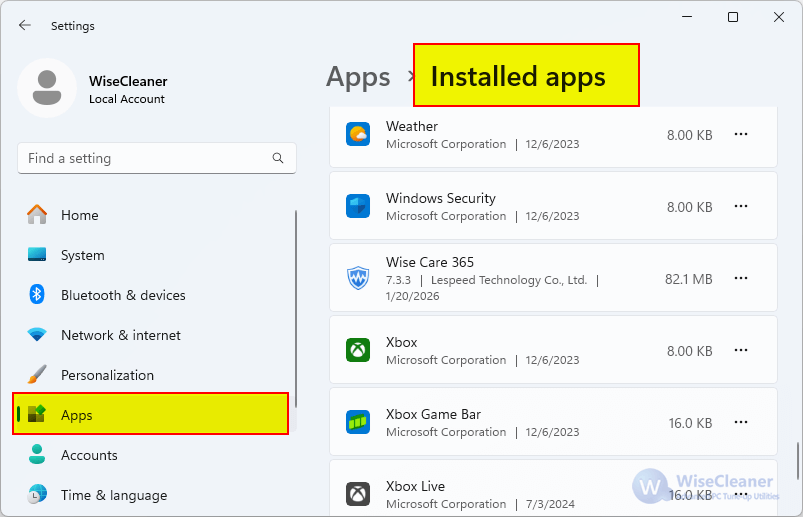Click the Installed apps page title

tap(518, 77)
